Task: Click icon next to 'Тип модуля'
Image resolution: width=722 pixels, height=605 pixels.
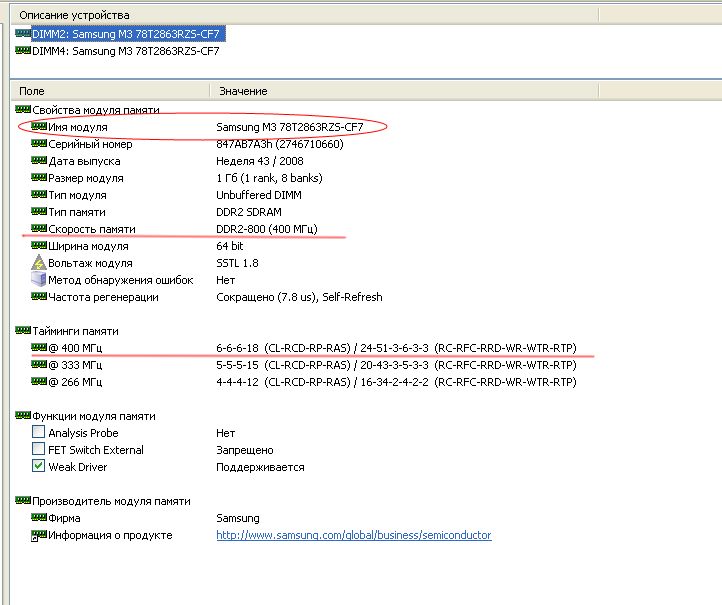Action: (39, 194)
